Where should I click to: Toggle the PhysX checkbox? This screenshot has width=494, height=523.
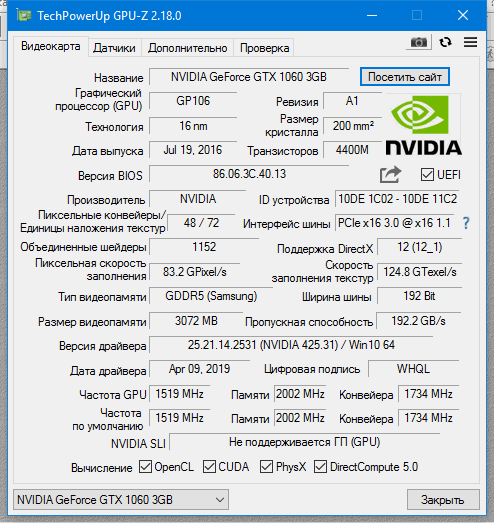266,467
